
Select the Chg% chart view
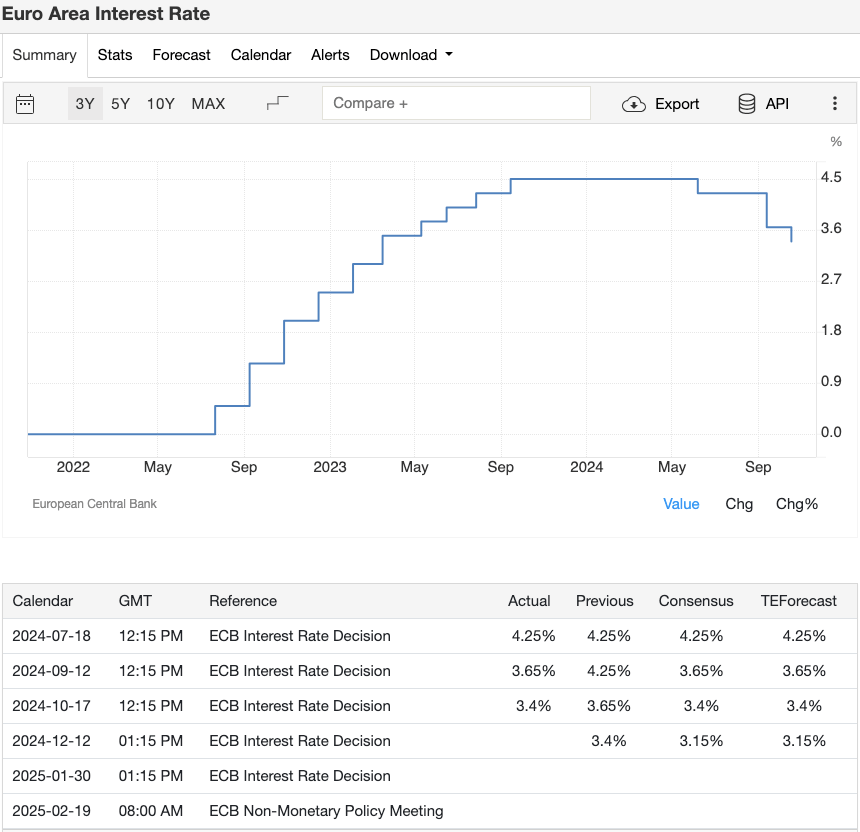tap(796, 504)
